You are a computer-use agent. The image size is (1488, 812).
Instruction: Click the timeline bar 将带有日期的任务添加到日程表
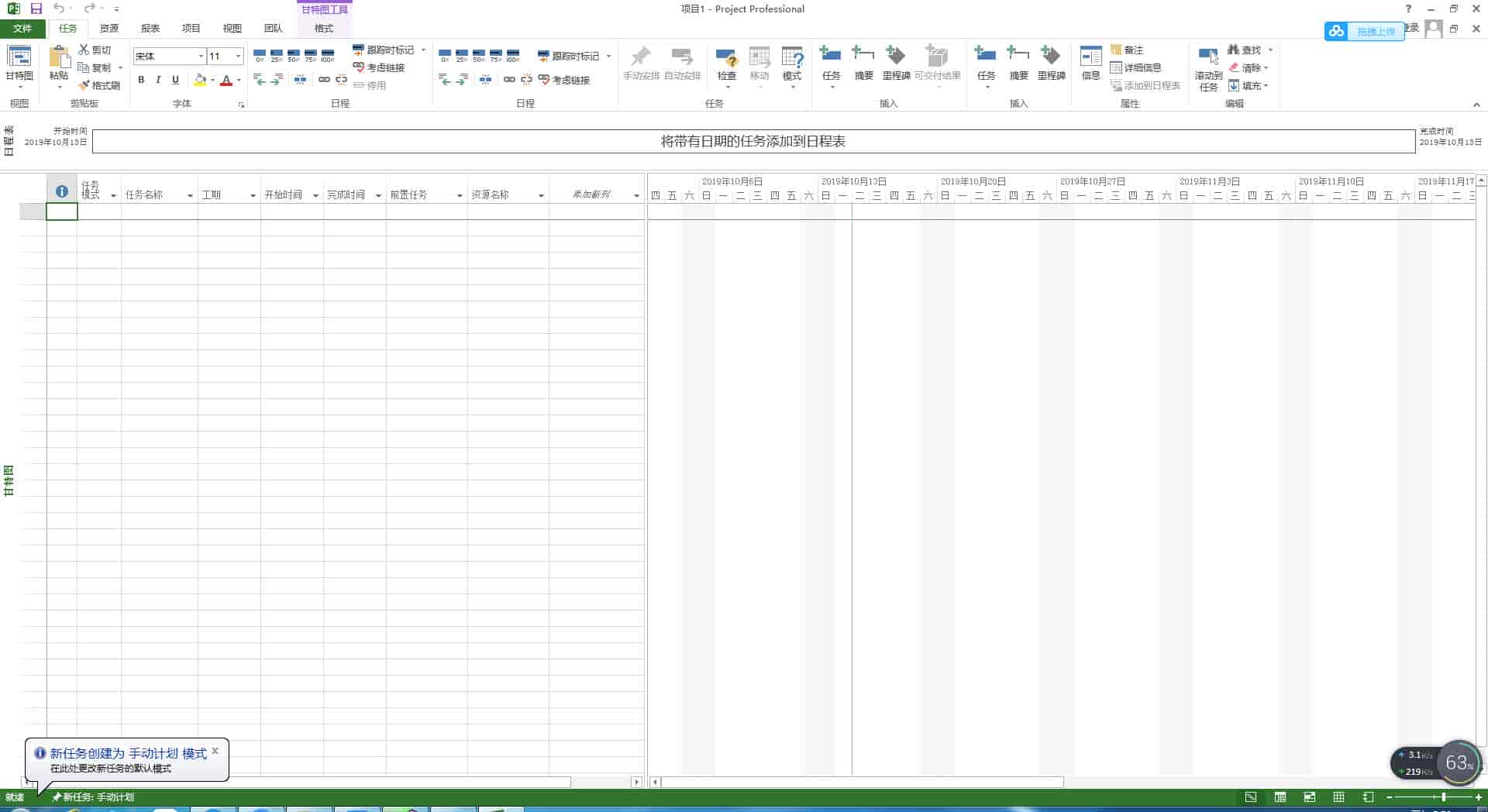point(753,141)
